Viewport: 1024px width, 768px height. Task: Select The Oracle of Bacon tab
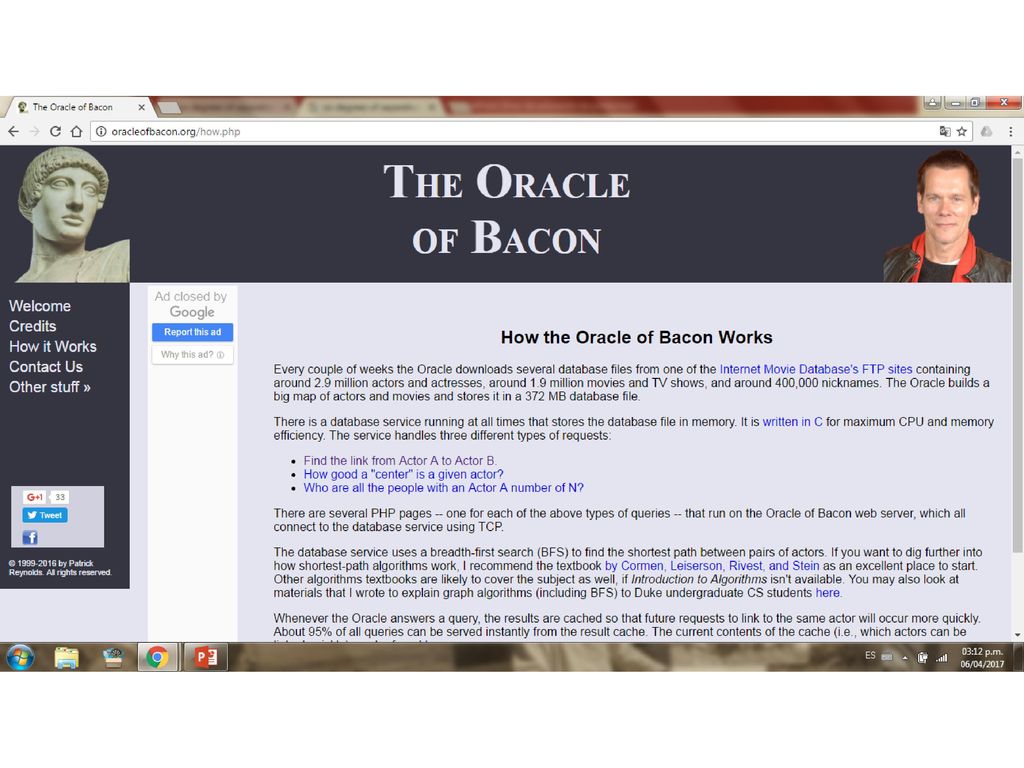pos(77,107)
